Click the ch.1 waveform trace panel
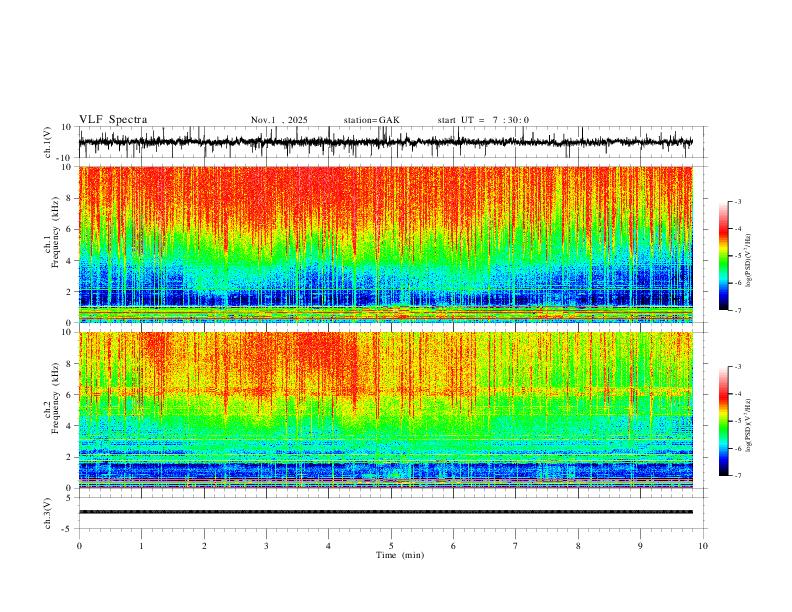 [x=392, y=142]
